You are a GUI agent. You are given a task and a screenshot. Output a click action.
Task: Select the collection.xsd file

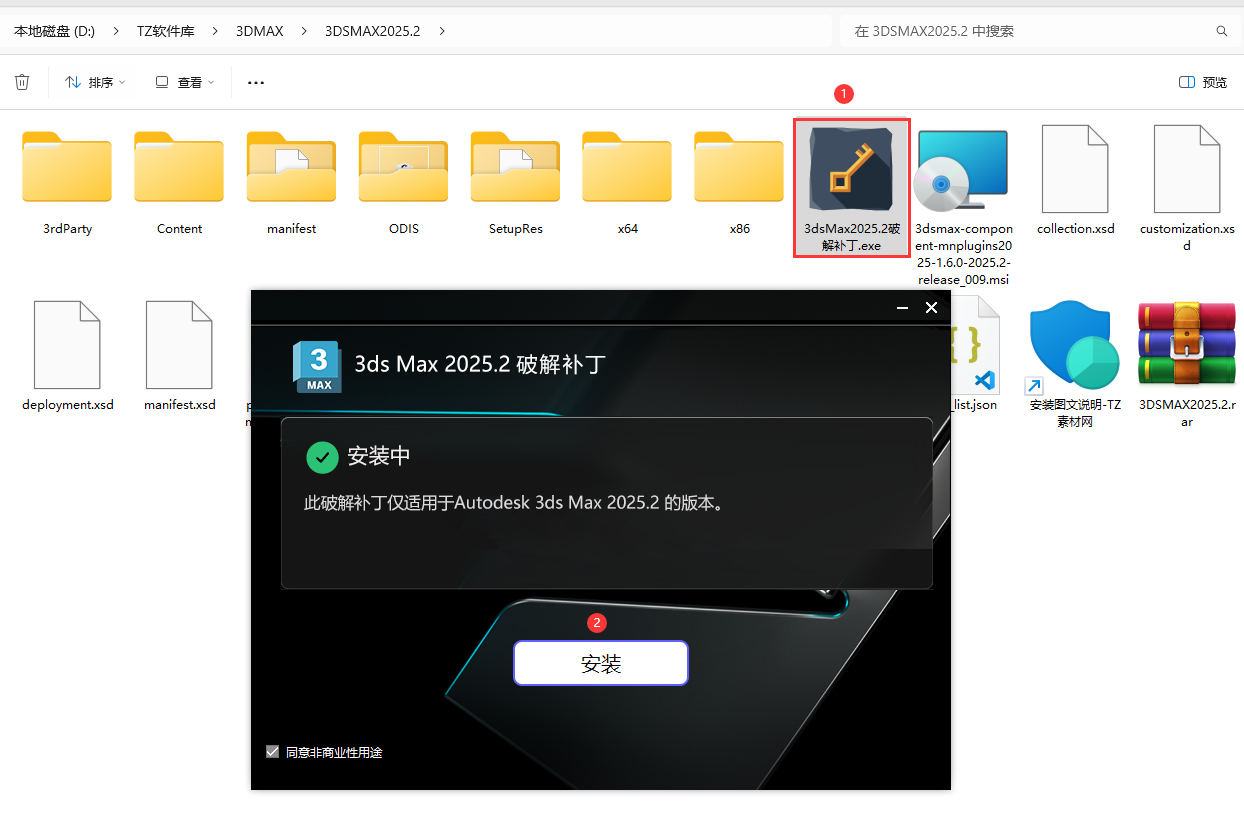pos(1075,169)
